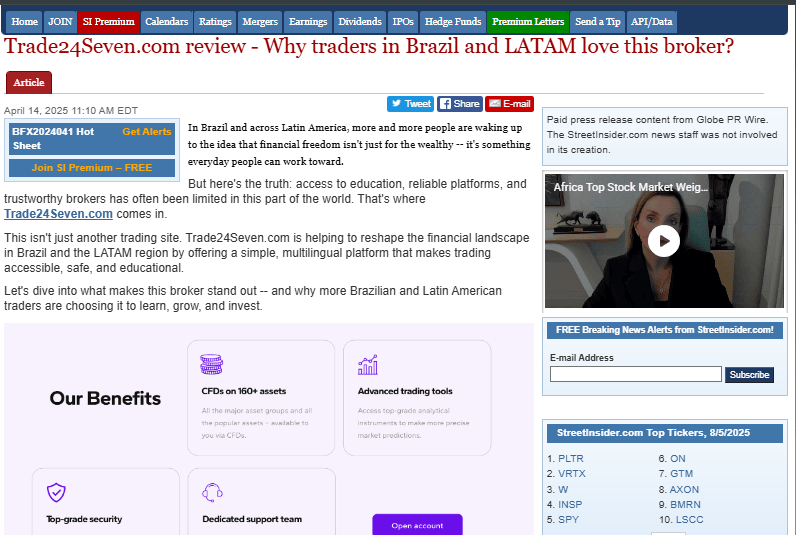Open the Mergers menu
Viewport: 796px width, 535px height.
click(x=260, y=22)
